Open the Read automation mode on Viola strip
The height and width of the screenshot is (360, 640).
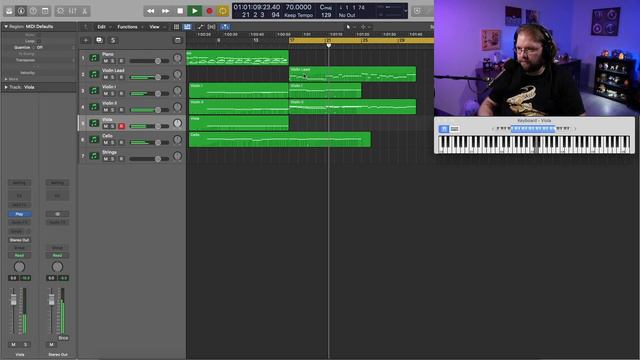point(19,256)
